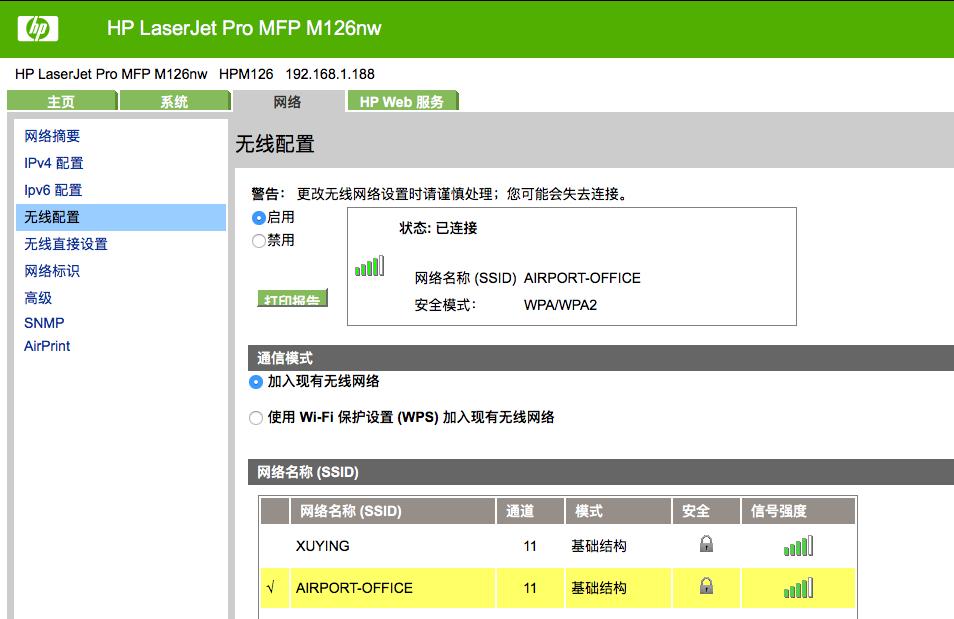The width and height of the screenshot is (954, 619).
Task: Select 加入现有无线网络 communication mode
Action: coord(258,381)
